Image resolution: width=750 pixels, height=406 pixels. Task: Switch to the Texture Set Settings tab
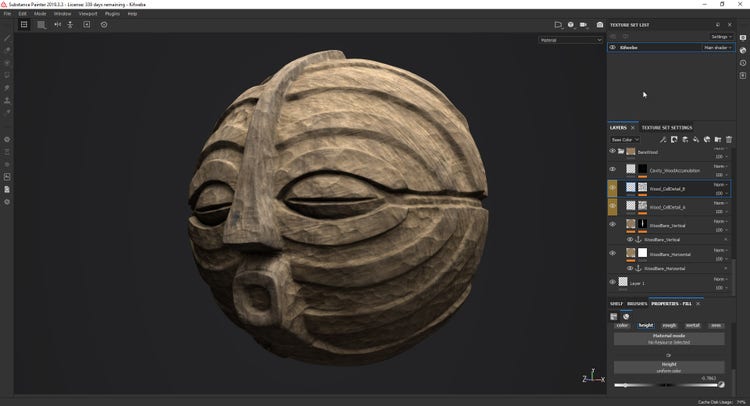666,127
